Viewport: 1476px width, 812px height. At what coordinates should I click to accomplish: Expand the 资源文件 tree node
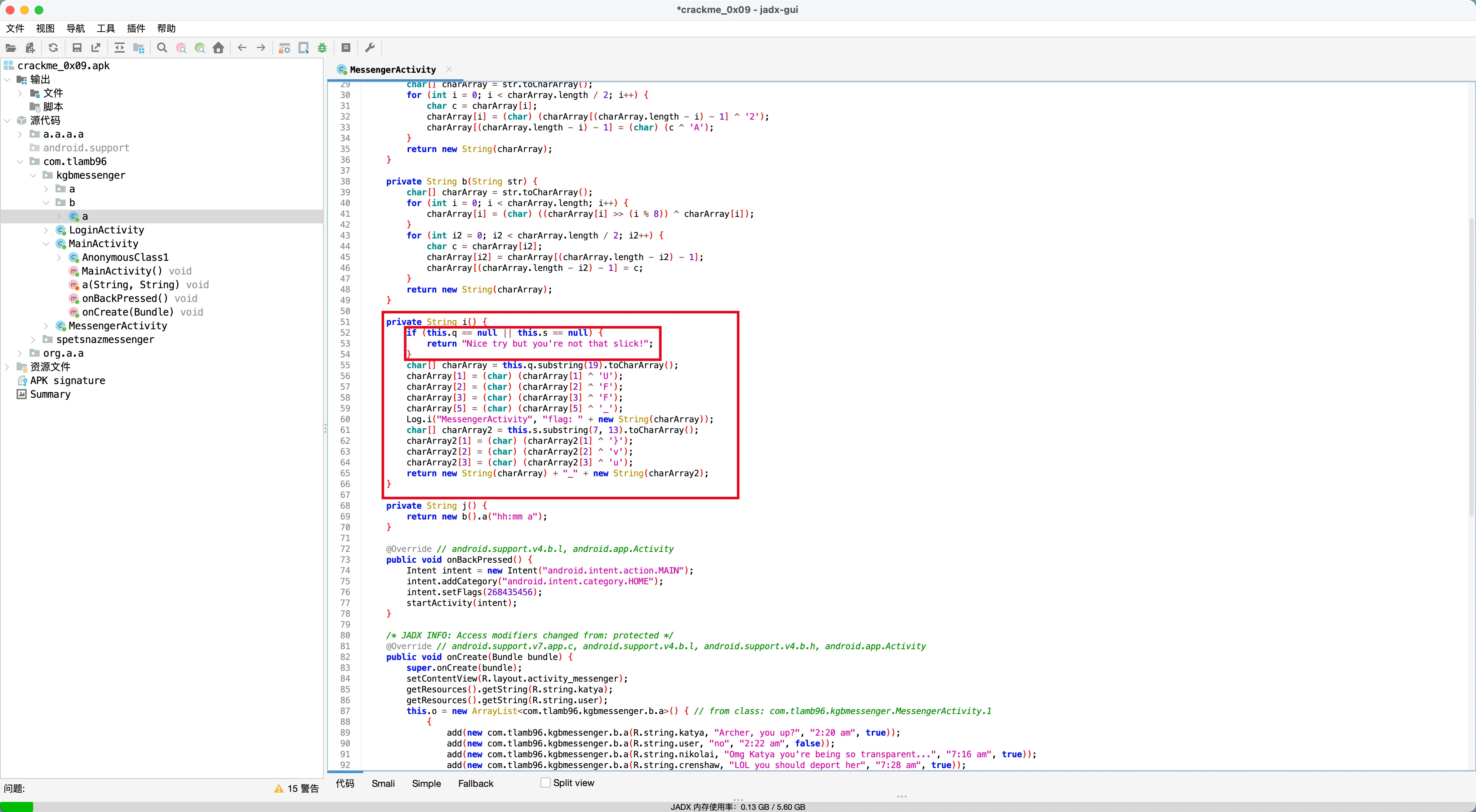pyautogui.click(x=8, y=366)
